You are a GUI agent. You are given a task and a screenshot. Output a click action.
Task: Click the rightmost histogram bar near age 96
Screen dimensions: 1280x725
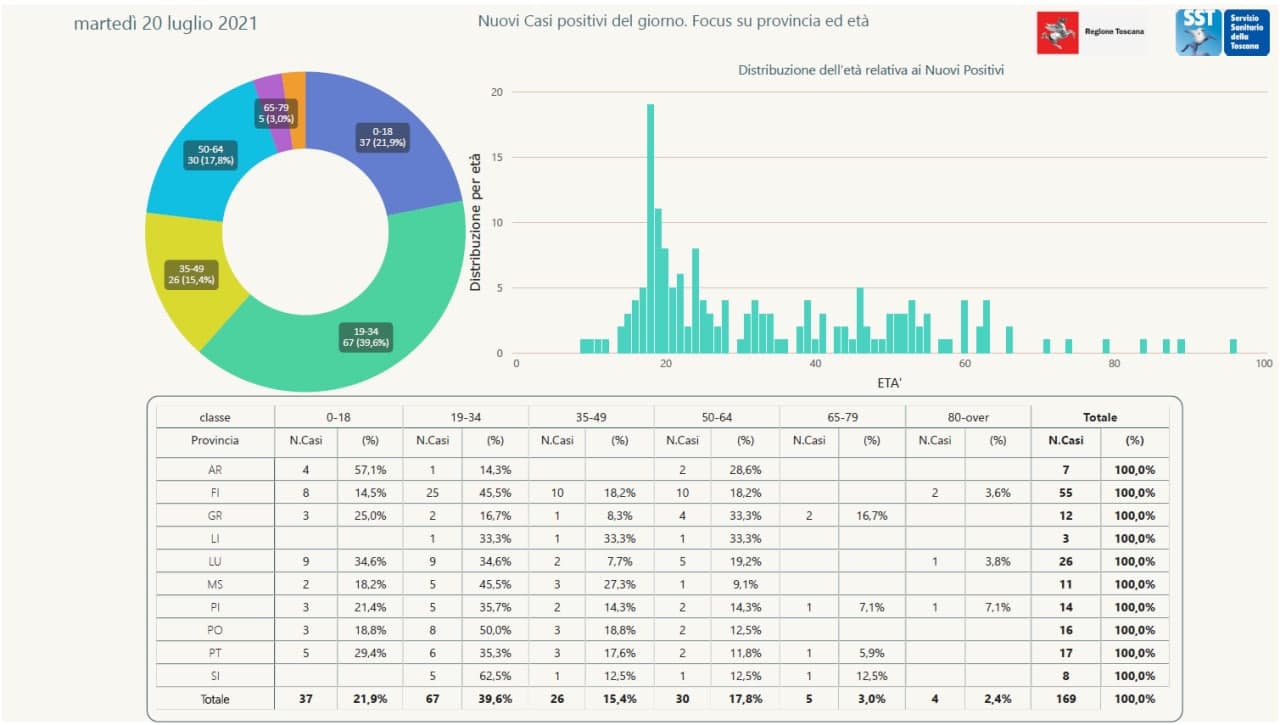1233,346
